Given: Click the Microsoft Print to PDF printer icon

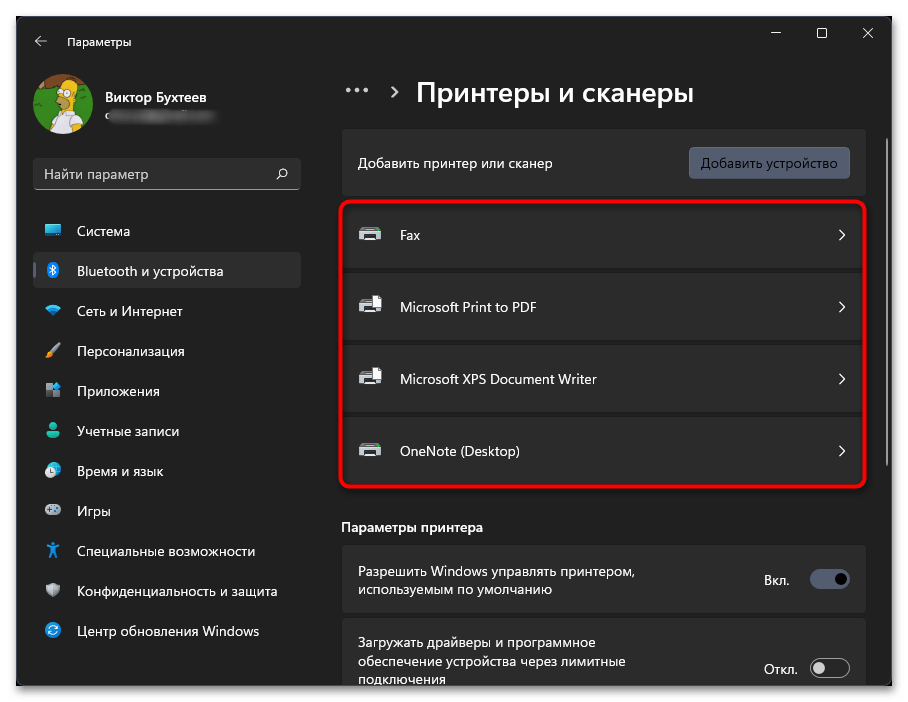Looking at the screenshot, I should tap(370, 305).
